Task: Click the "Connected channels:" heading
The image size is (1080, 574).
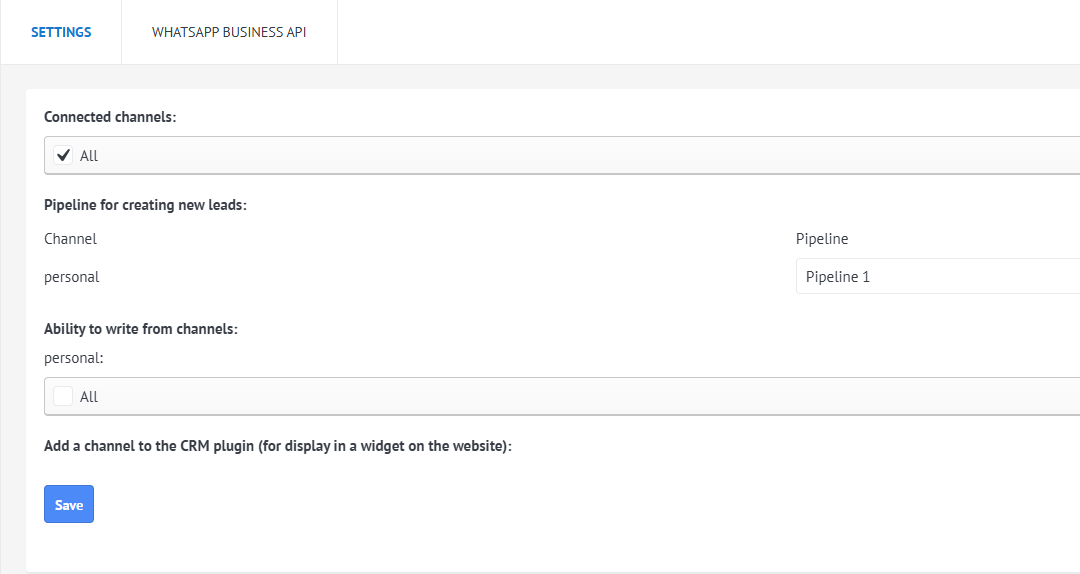Action: pos(110,117)
